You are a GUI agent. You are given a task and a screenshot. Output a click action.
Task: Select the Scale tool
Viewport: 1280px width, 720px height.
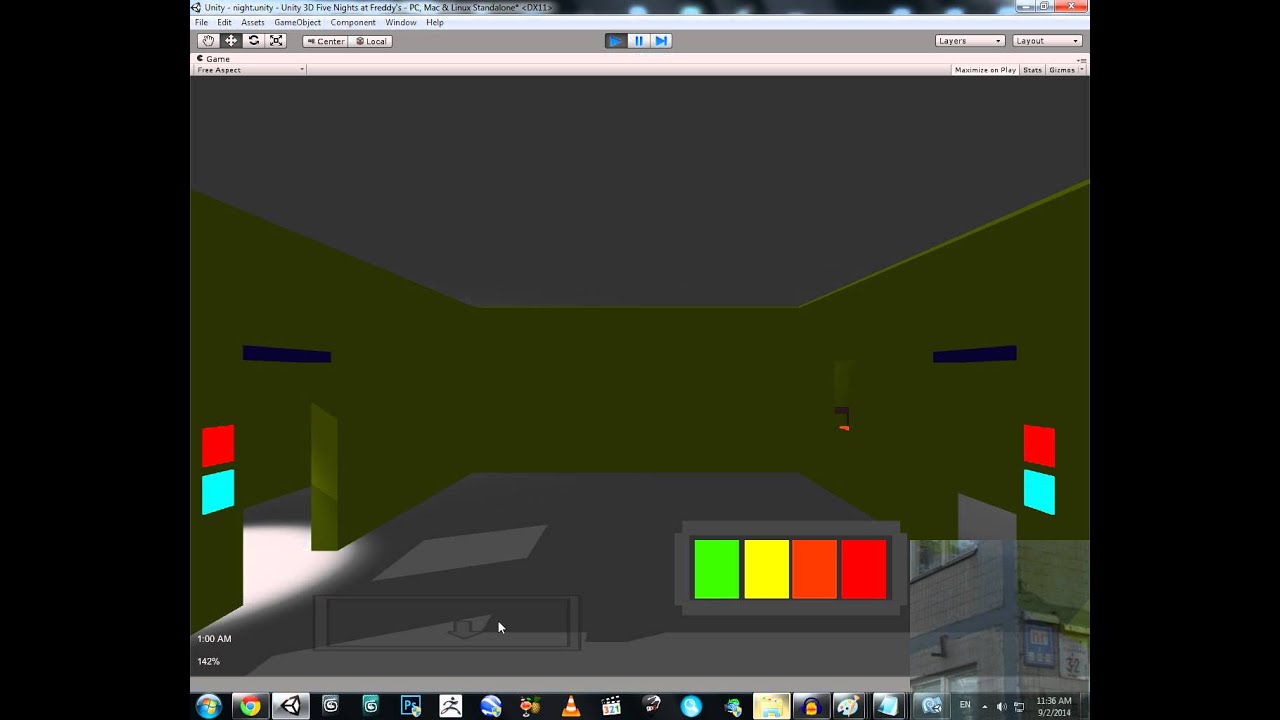(277, 41)
